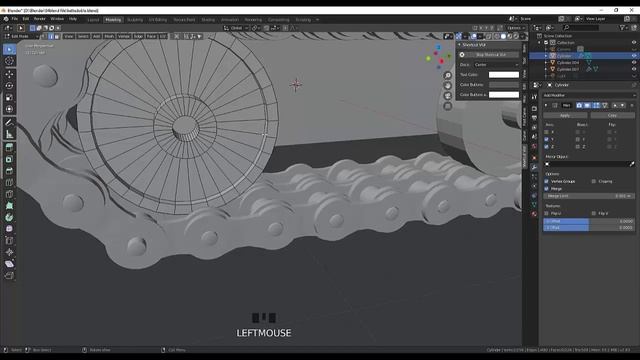Open the File menu
The image size is (640, 360).
(x=15, y=19)
